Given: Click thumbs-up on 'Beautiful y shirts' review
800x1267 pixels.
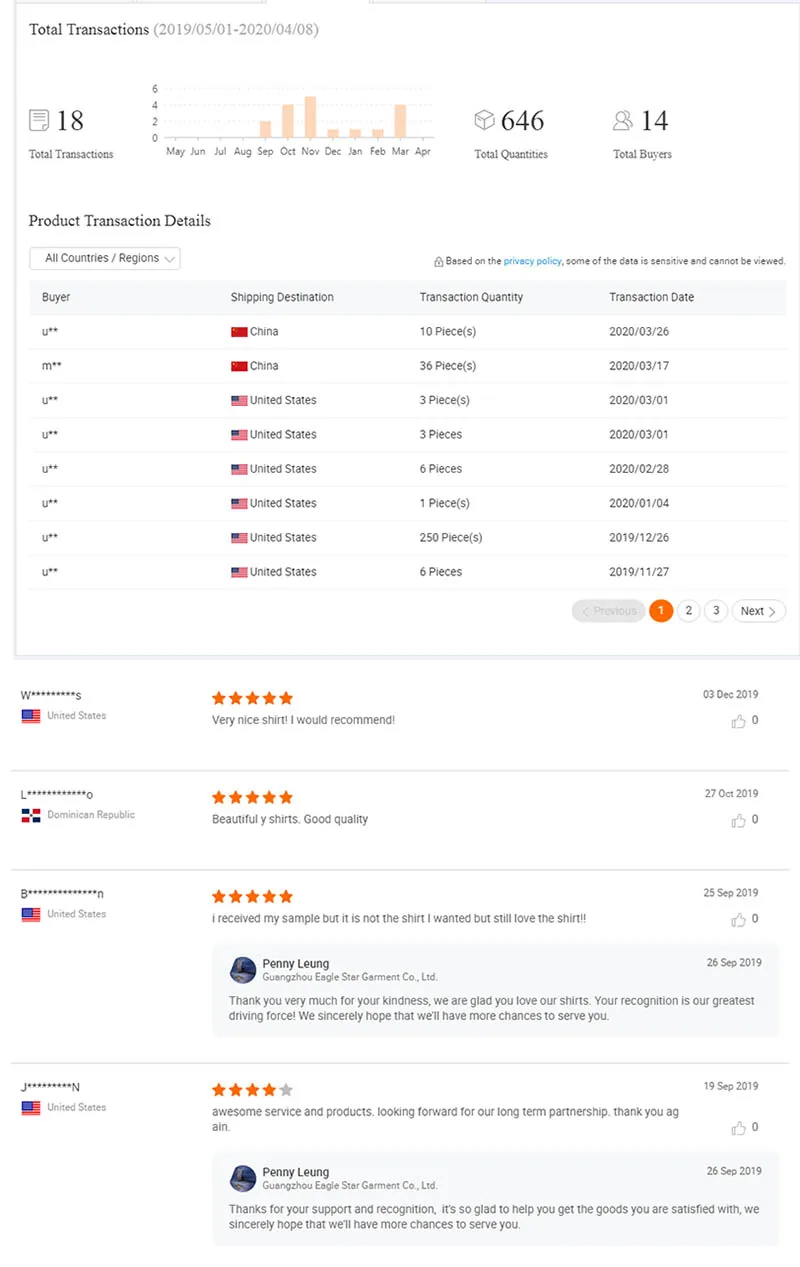Looking at the screenshot, I should (x=739, y=820).
